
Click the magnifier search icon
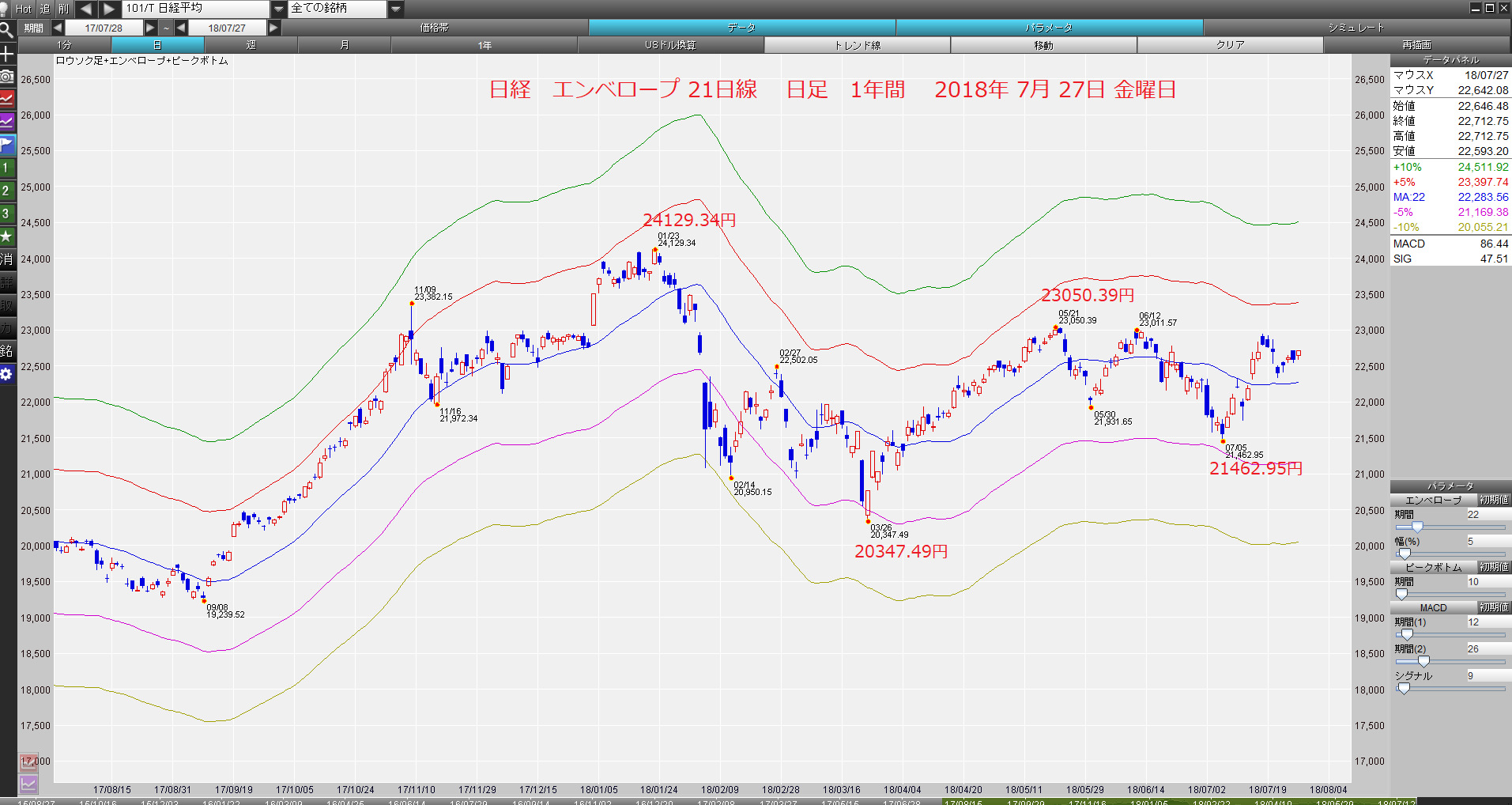pyautogui.click(x=7, y=31)
